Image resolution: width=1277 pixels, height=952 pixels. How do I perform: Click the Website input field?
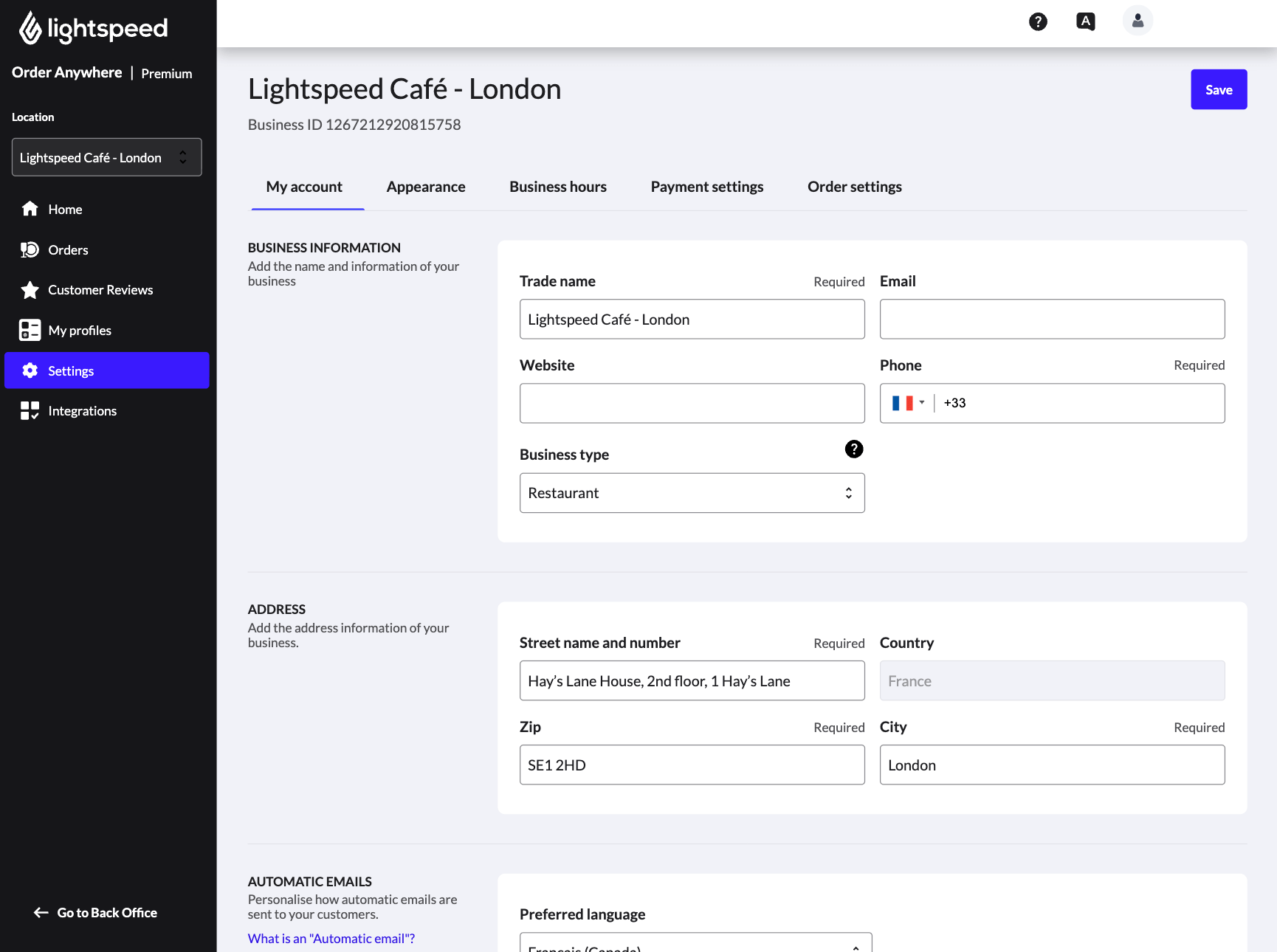click(692, 403)
